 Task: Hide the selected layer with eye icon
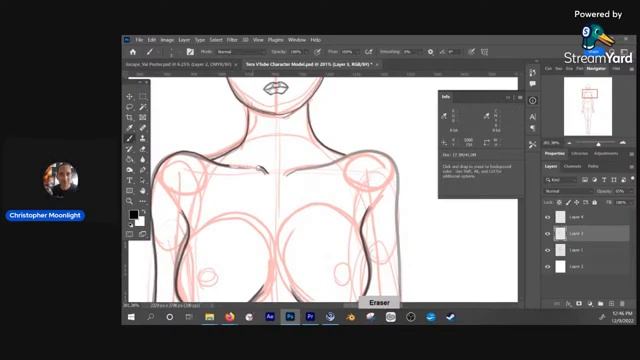point(548,234)
